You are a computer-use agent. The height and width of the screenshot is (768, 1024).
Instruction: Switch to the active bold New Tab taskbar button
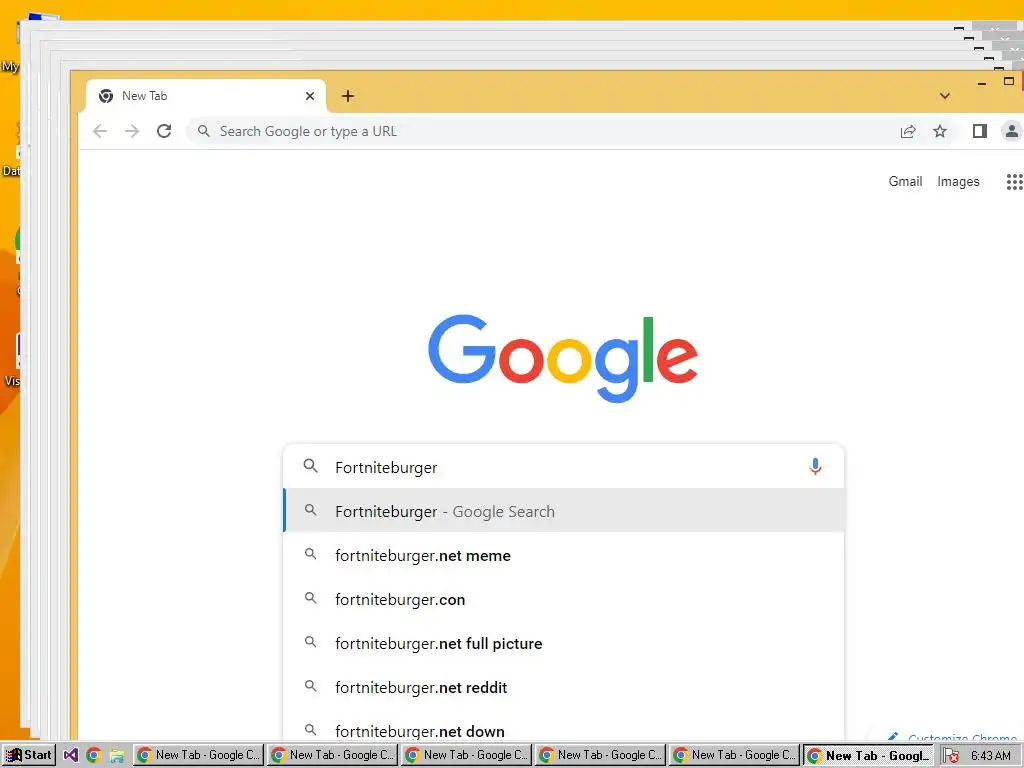[867, 756]
